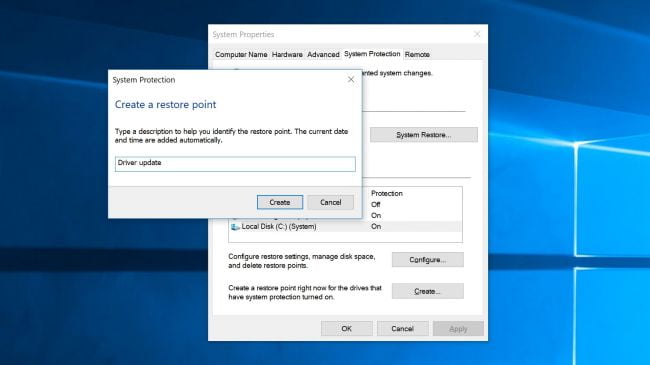The height and width of the screenshot is (365, 650).
Task: Confirm restore point with Create button
Action: click(x=280, y=202)
